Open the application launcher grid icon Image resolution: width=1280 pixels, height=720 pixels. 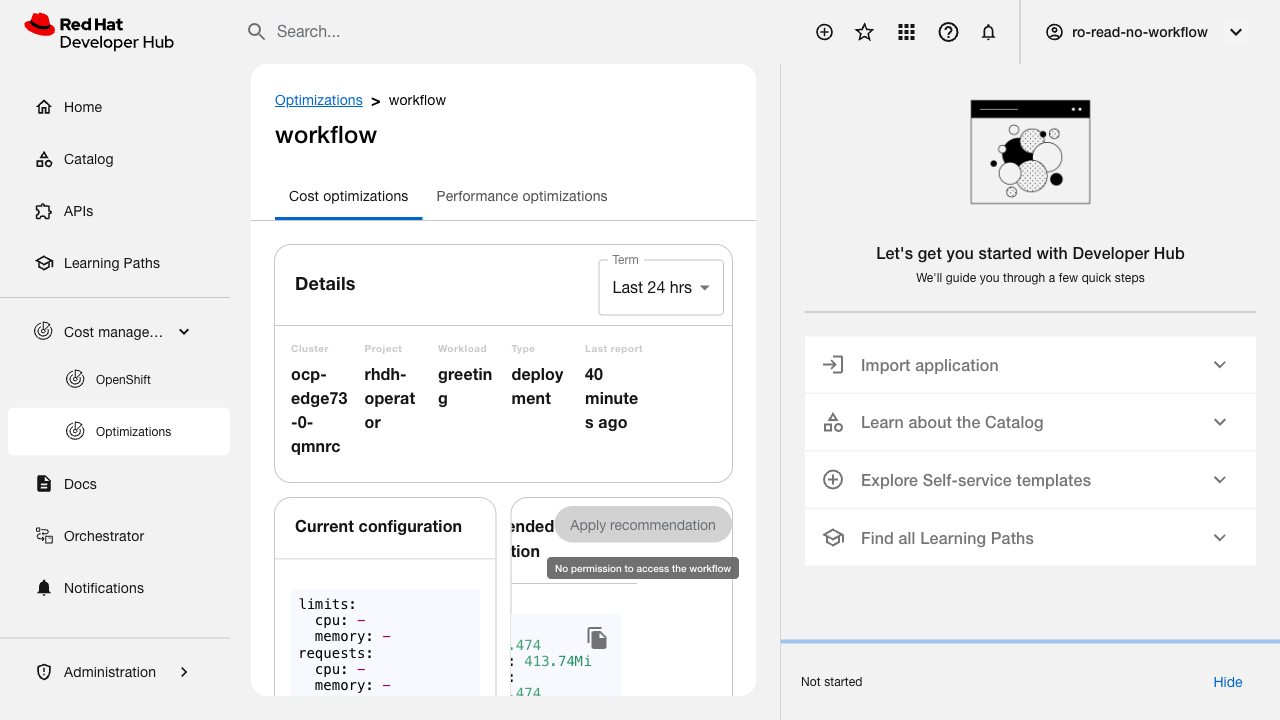(907, 32)
